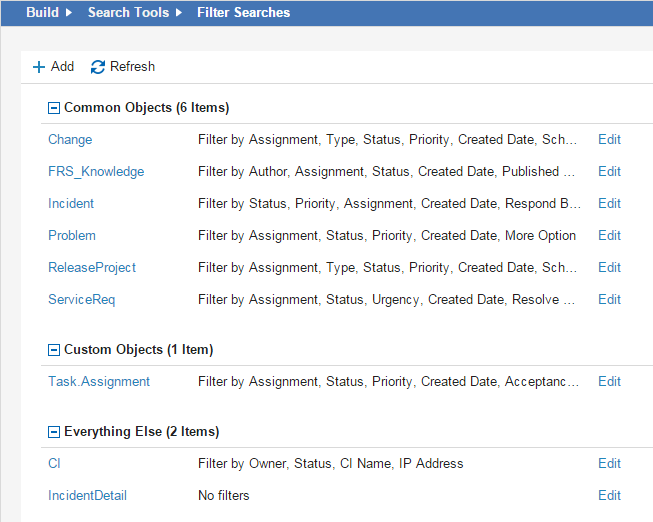Open the Task.Assignment object link
The height and width of the screenshot is (522, 653).
click(99, 382)
